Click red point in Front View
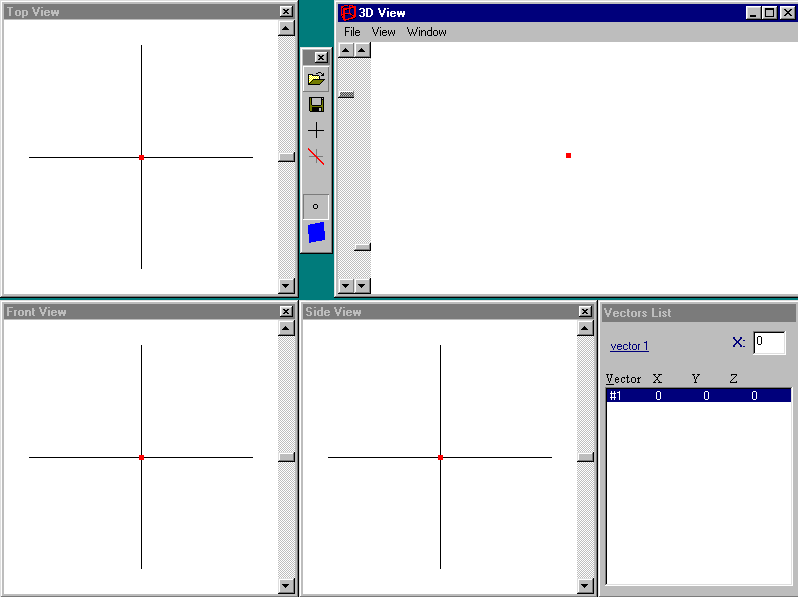This screenshot has height=597, width=798. [x=141, y=458]
